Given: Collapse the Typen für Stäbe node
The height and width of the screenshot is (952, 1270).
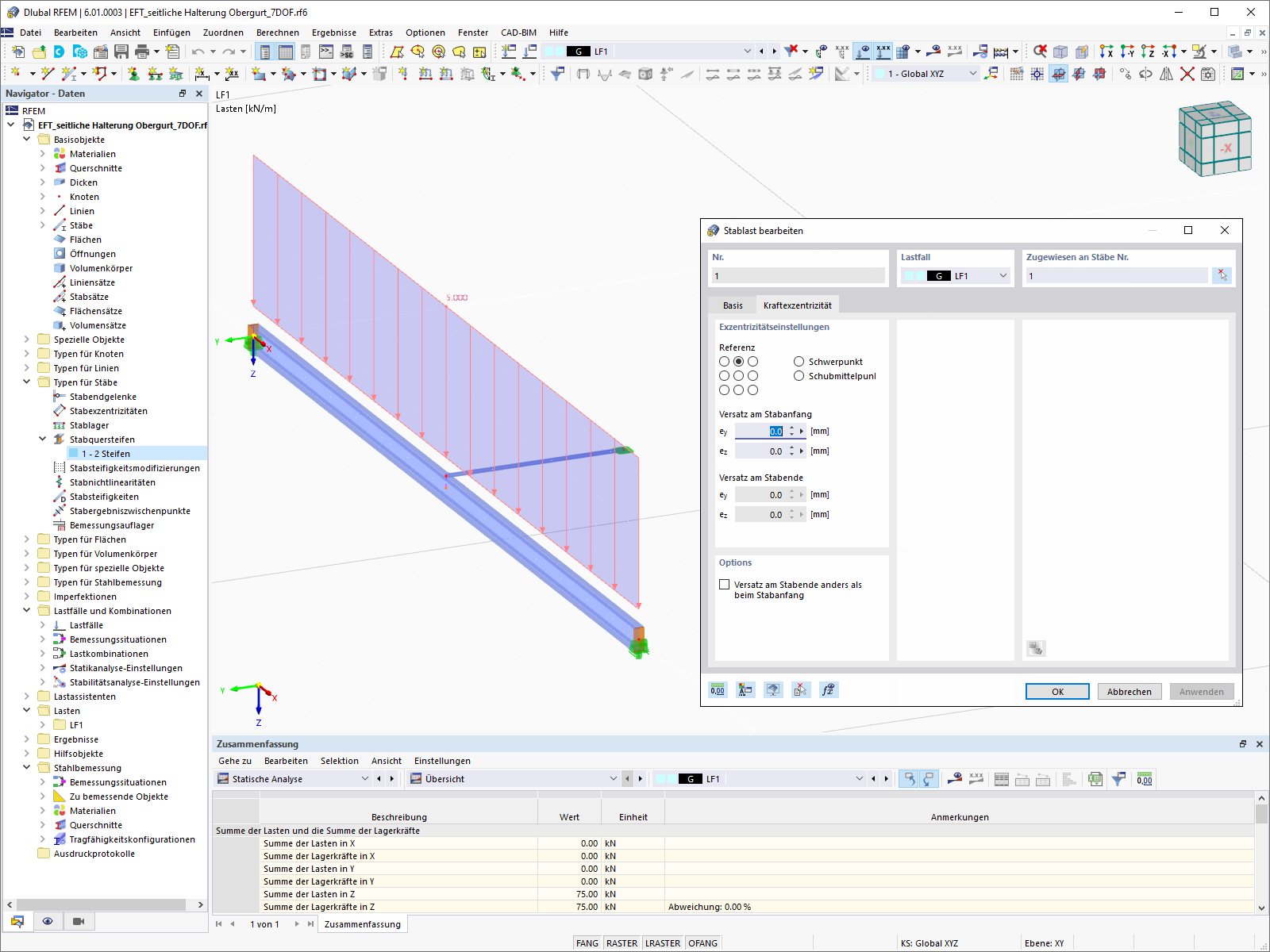Looking at the screenshot, I should (x=26, y=382).
